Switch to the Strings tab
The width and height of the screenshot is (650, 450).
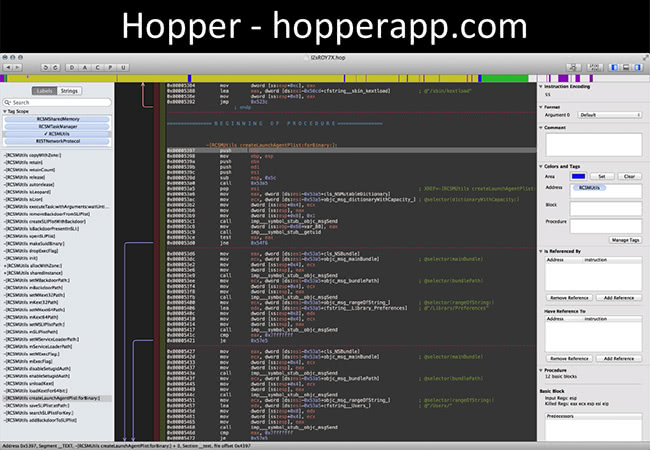[x=69, y=91]
